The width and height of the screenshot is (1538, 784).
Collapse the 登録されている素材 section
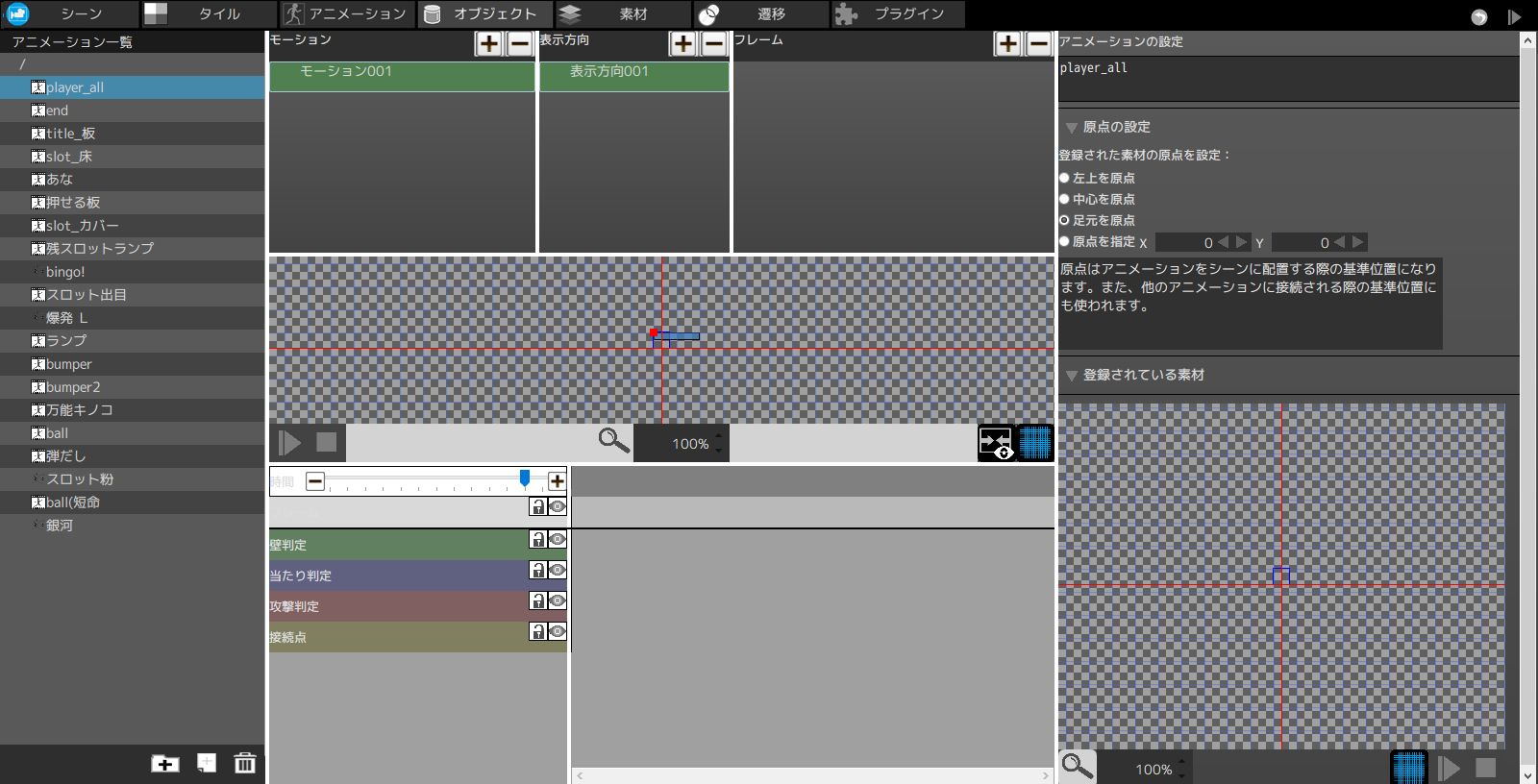tap(1071, 376)
